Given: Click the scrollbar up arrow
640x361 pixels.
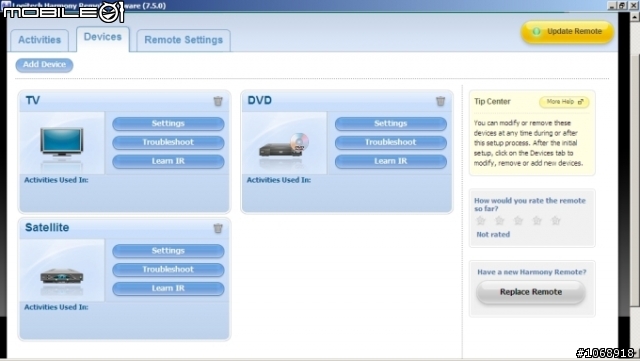Looking at the screenshot, I should pos(635,17).
